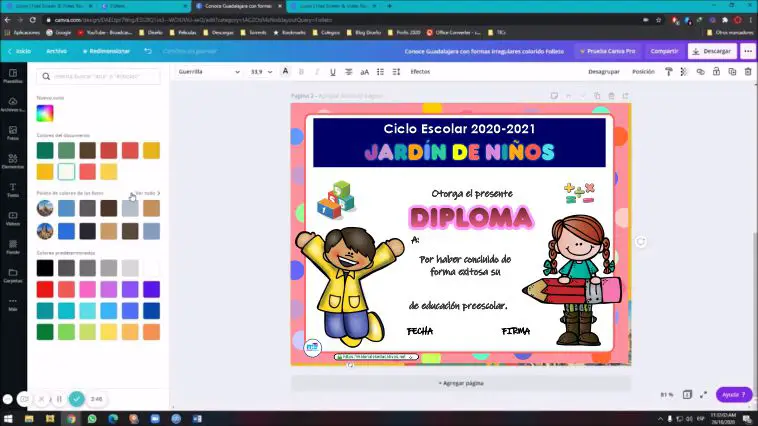Click the Agregar página button
Image resolution: width=758 pixels, height=426 pixels.
[460, 383]
